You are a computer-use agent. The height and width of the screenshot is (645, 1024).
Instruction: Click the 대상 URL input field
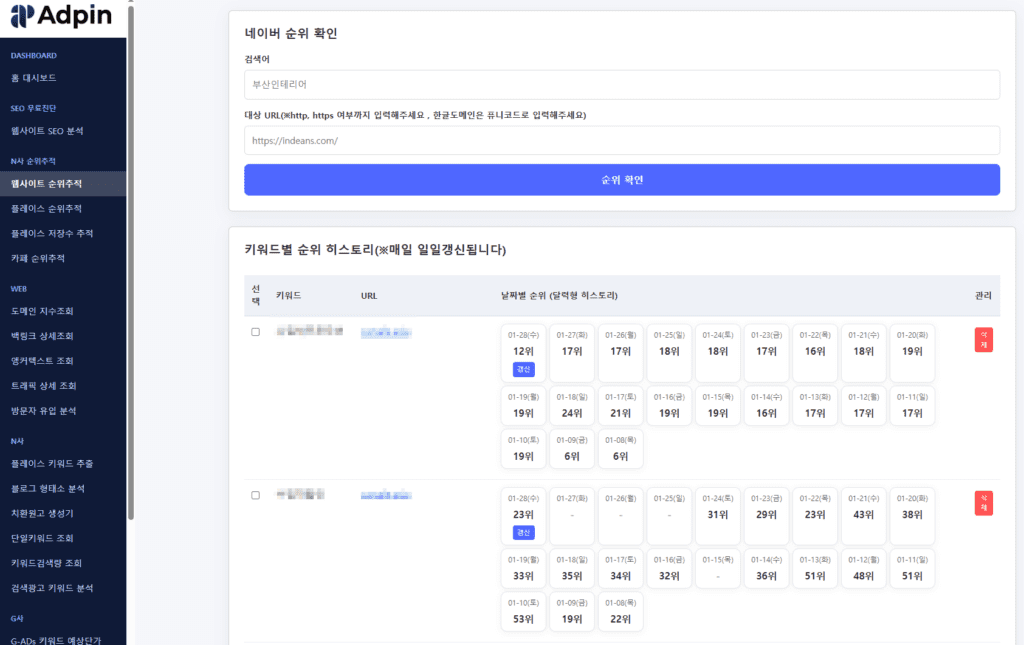[x=621, y=141]
